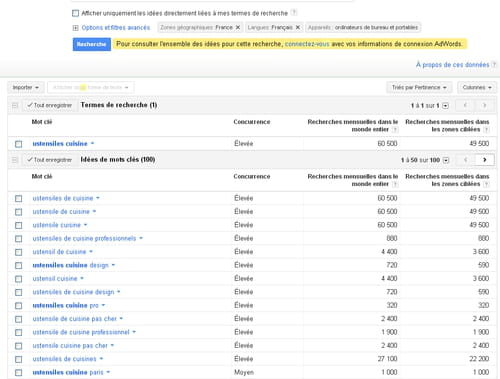Click 'Moyen' competition value for paris keyword

coord(244,372)
